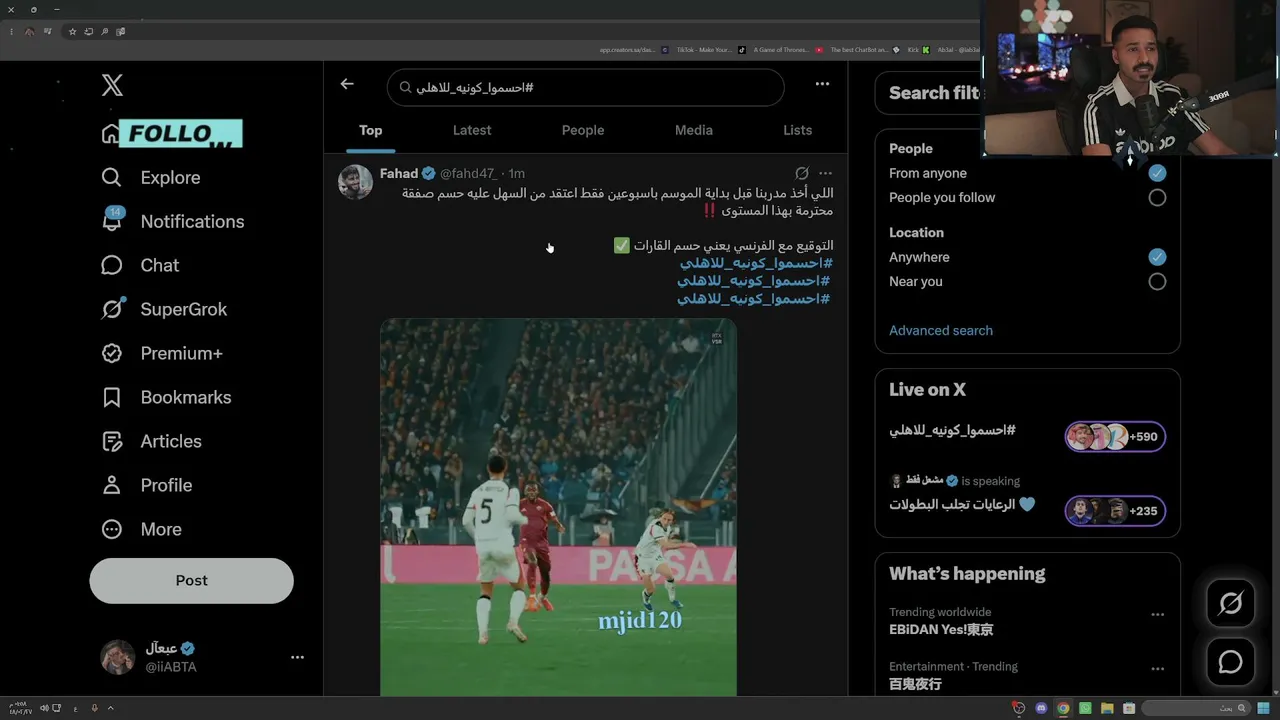Go back using the search back arrow

click(347, 85)
